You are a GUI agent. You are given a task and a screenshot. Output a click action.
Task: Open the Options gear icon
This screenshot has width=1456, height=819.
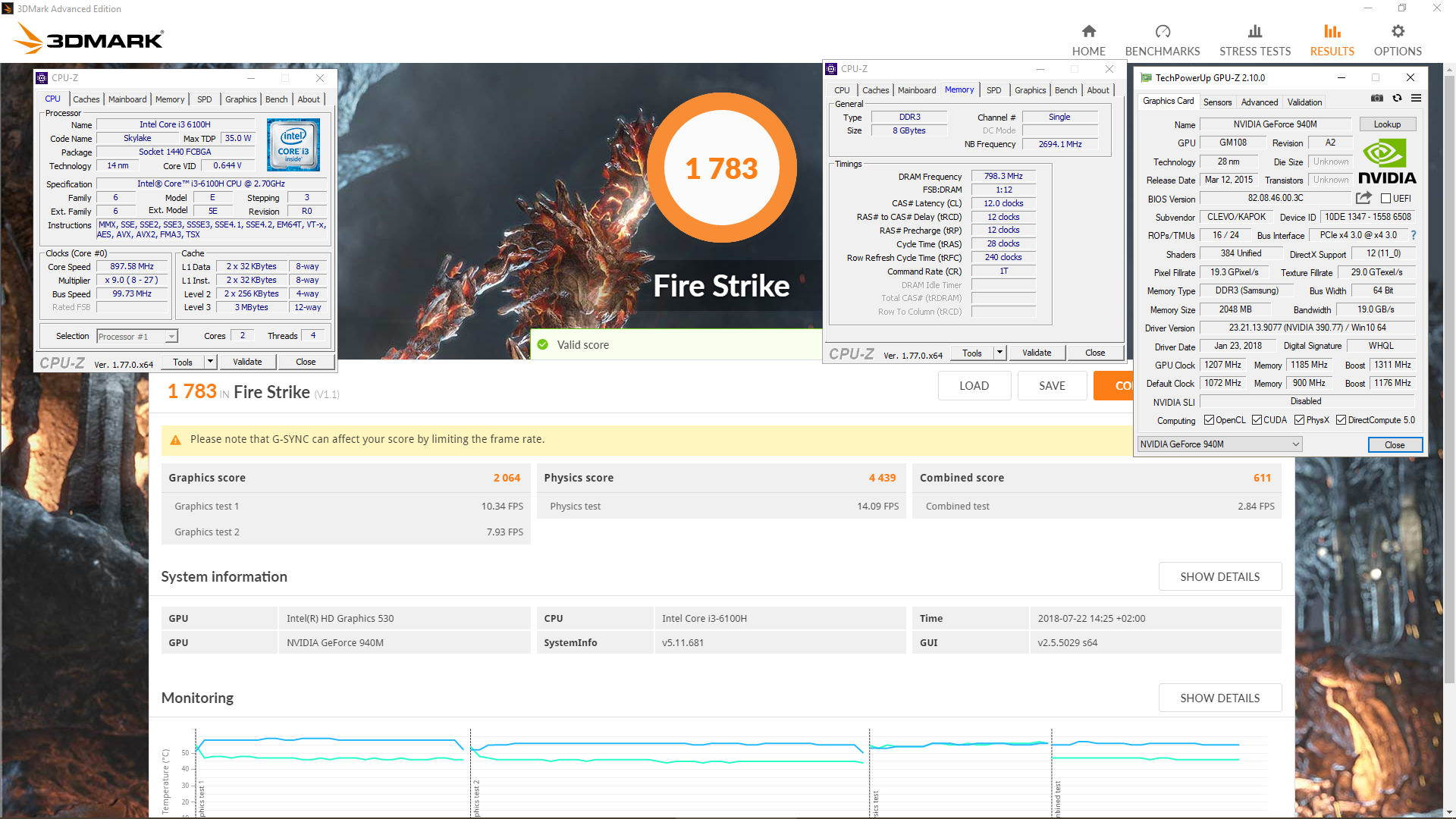(x=1398, y=31)
